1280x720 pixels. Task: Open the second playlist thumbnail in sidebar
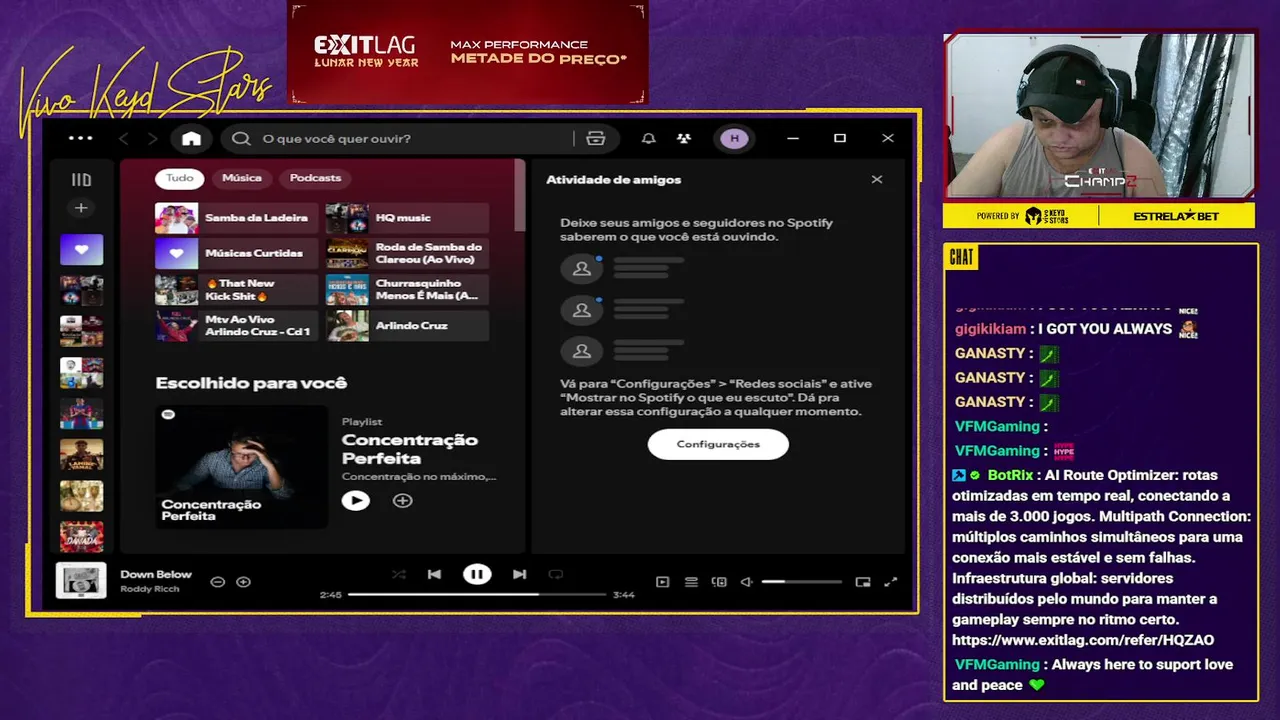[81, 291]
